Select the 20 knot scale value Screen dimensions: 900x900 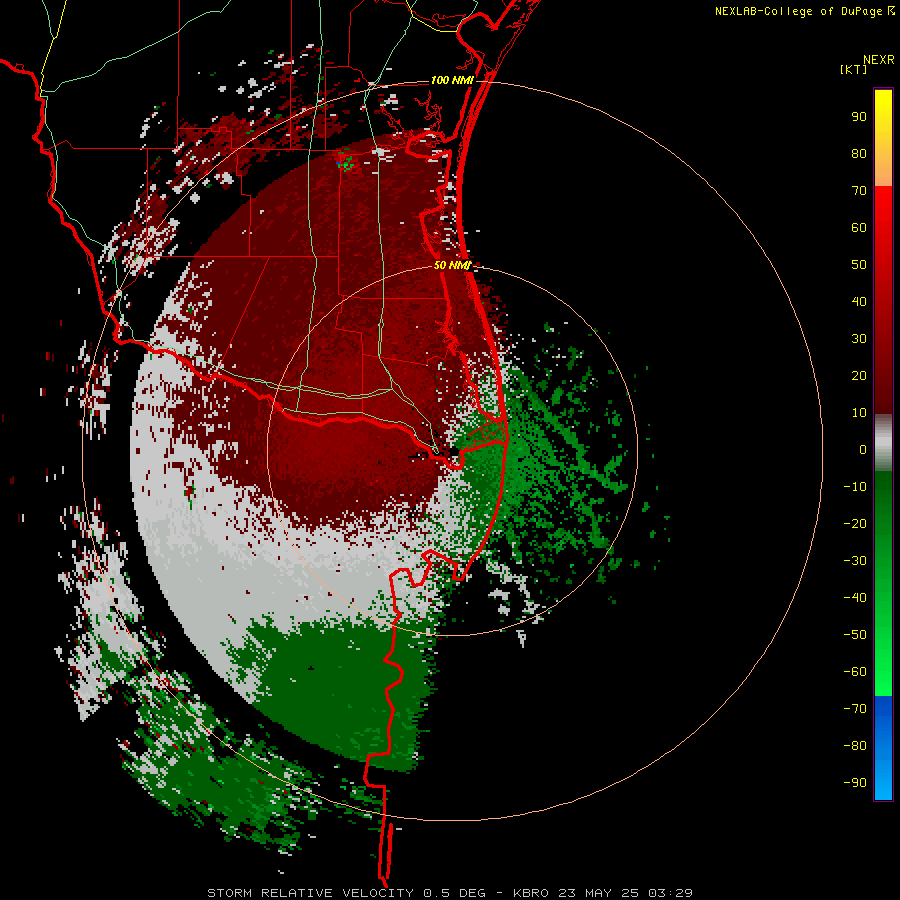click(859, 376)
